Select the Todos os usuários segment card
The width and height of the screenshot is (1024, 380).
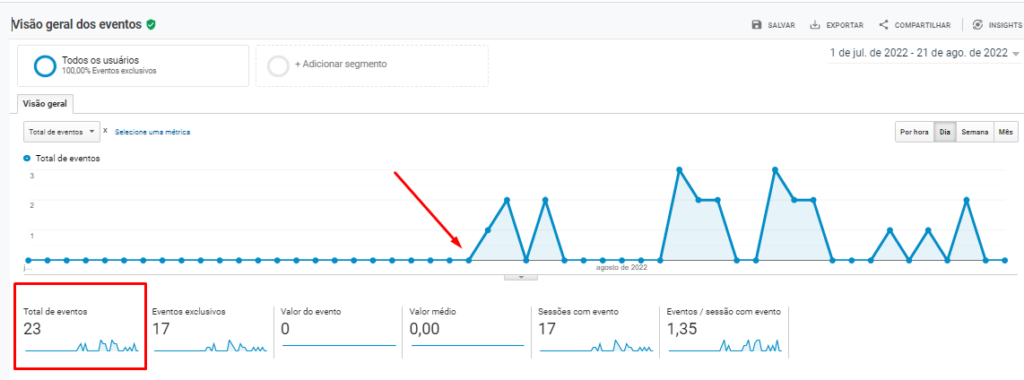pos(133,66)
